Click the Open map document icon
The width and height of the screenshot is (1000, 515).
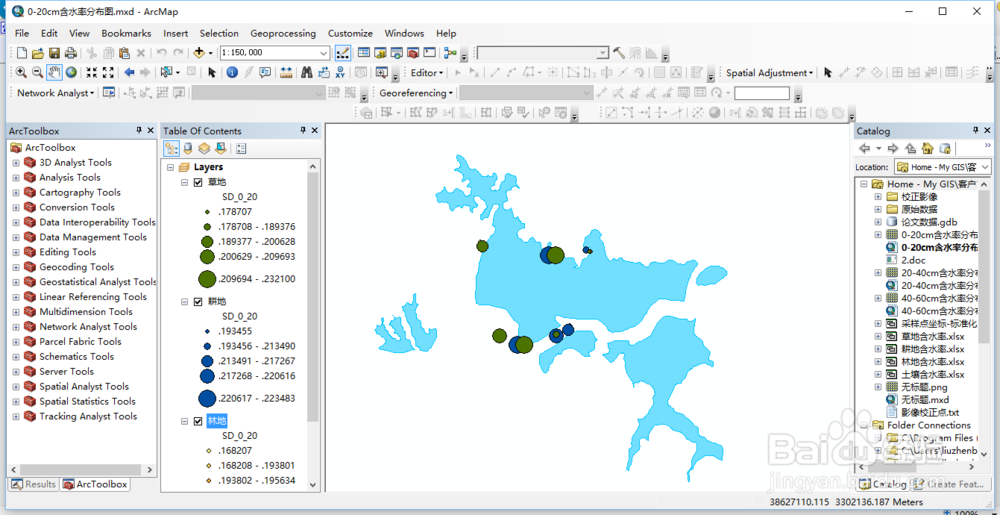coord(38,53)
